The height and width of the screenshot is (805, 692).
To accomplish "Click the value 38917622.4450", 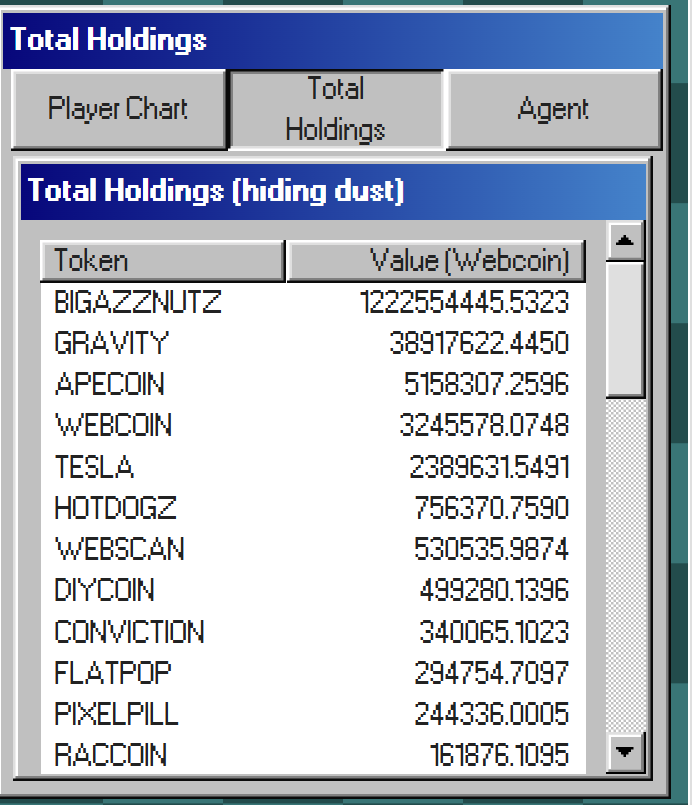I will point(479,343).
